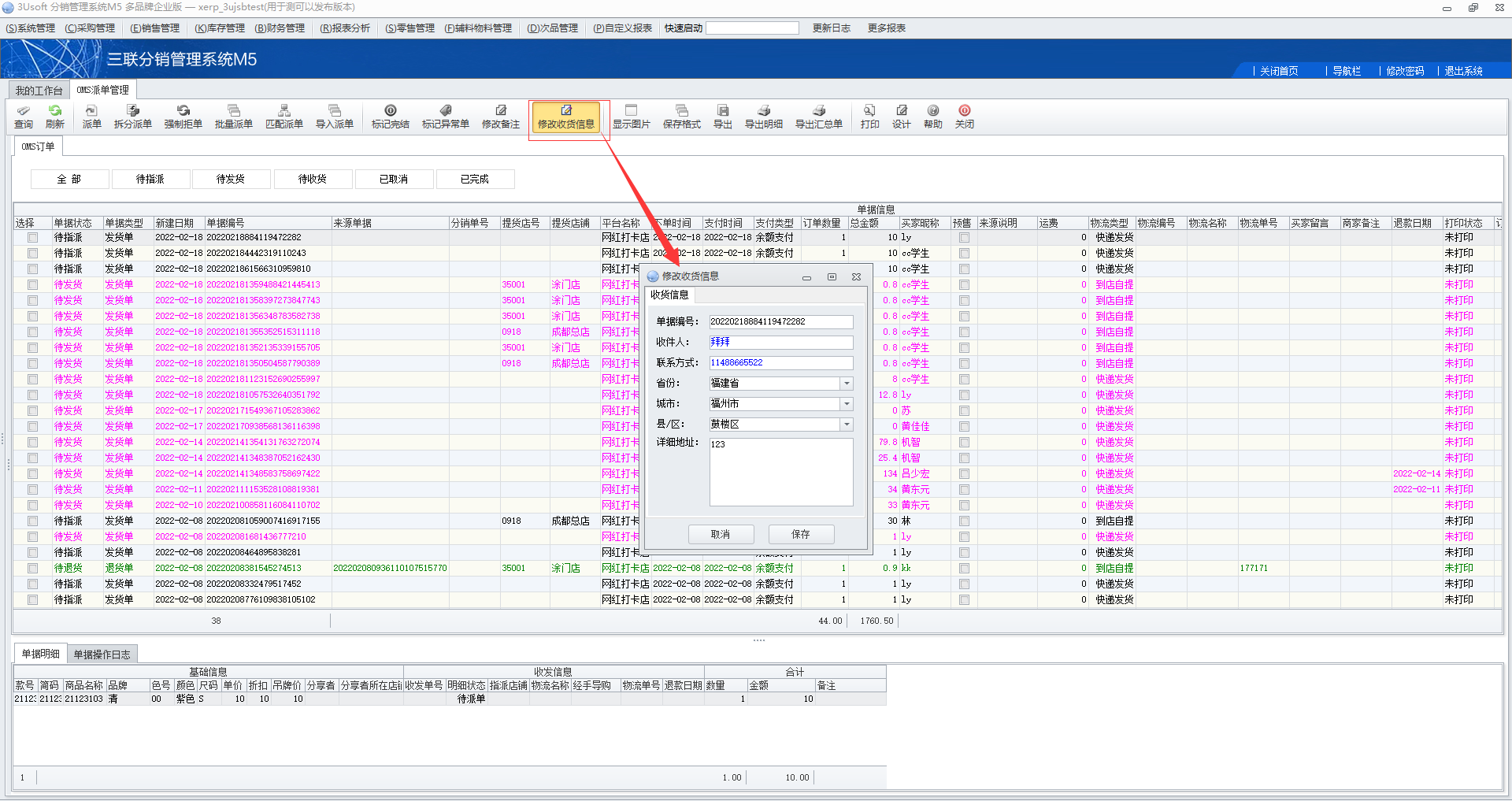
Task: Open the (E)销售管理 menu
Action: pos(155,28)
